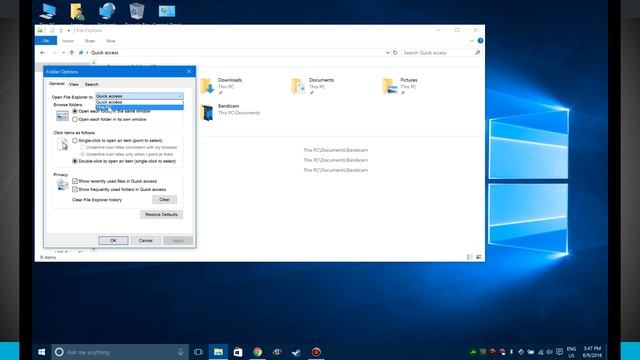The image size is (640, 360).
Task: Select single-click to open an item
Action: tap(75, 140)
